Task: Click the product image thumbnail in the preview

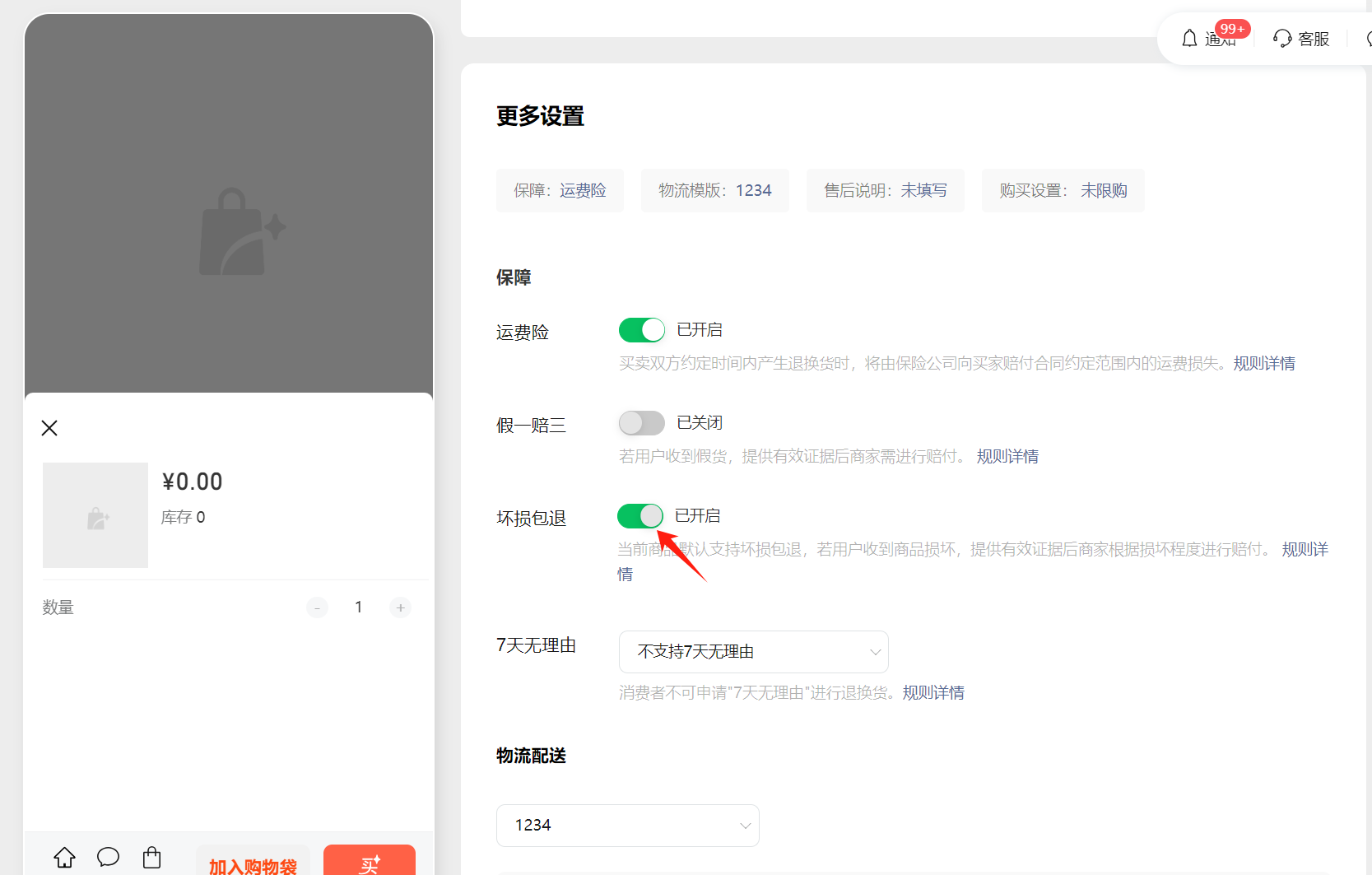Action: [95, 515]
